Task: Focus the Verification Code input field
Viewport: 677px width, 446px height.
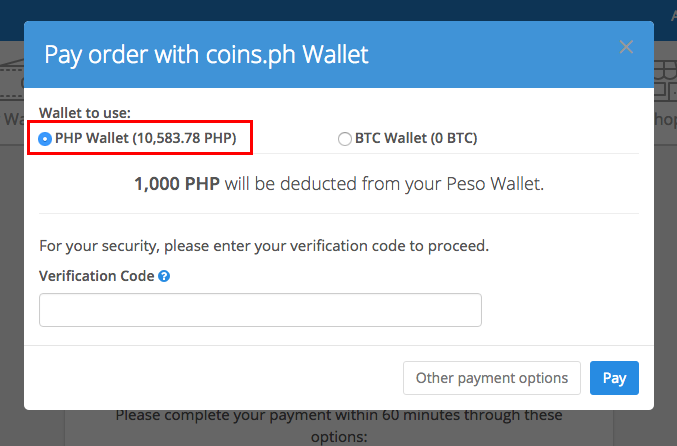Action: point(260,310)
